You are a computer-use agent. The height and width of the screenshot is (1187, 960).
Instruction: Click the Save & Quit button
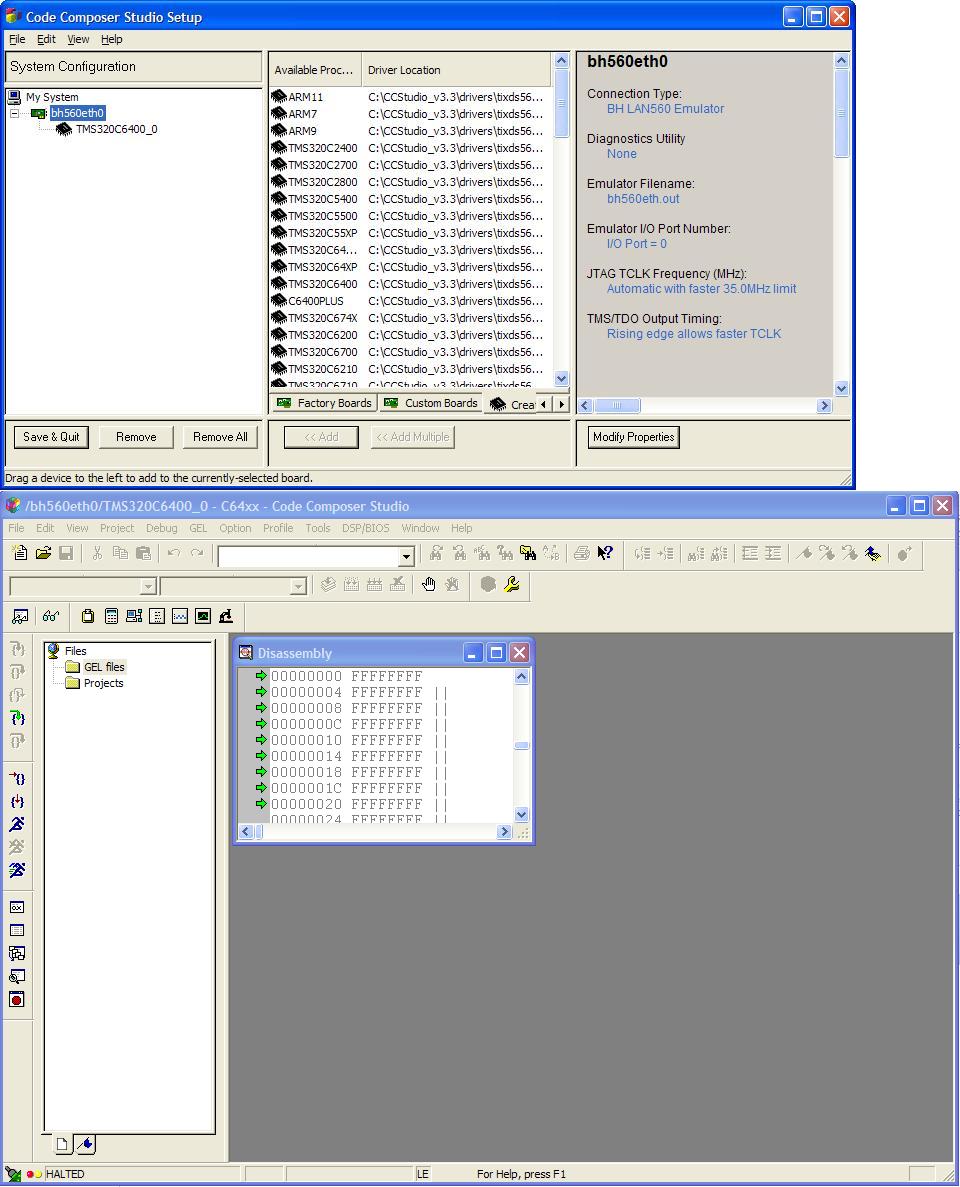click(x=50, y=437)
